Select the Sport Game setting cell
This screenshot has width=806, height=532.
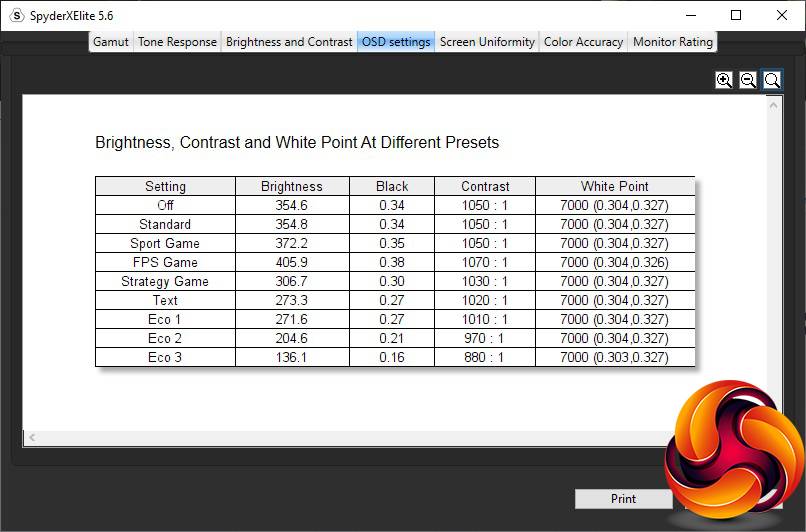click(166, 243)
